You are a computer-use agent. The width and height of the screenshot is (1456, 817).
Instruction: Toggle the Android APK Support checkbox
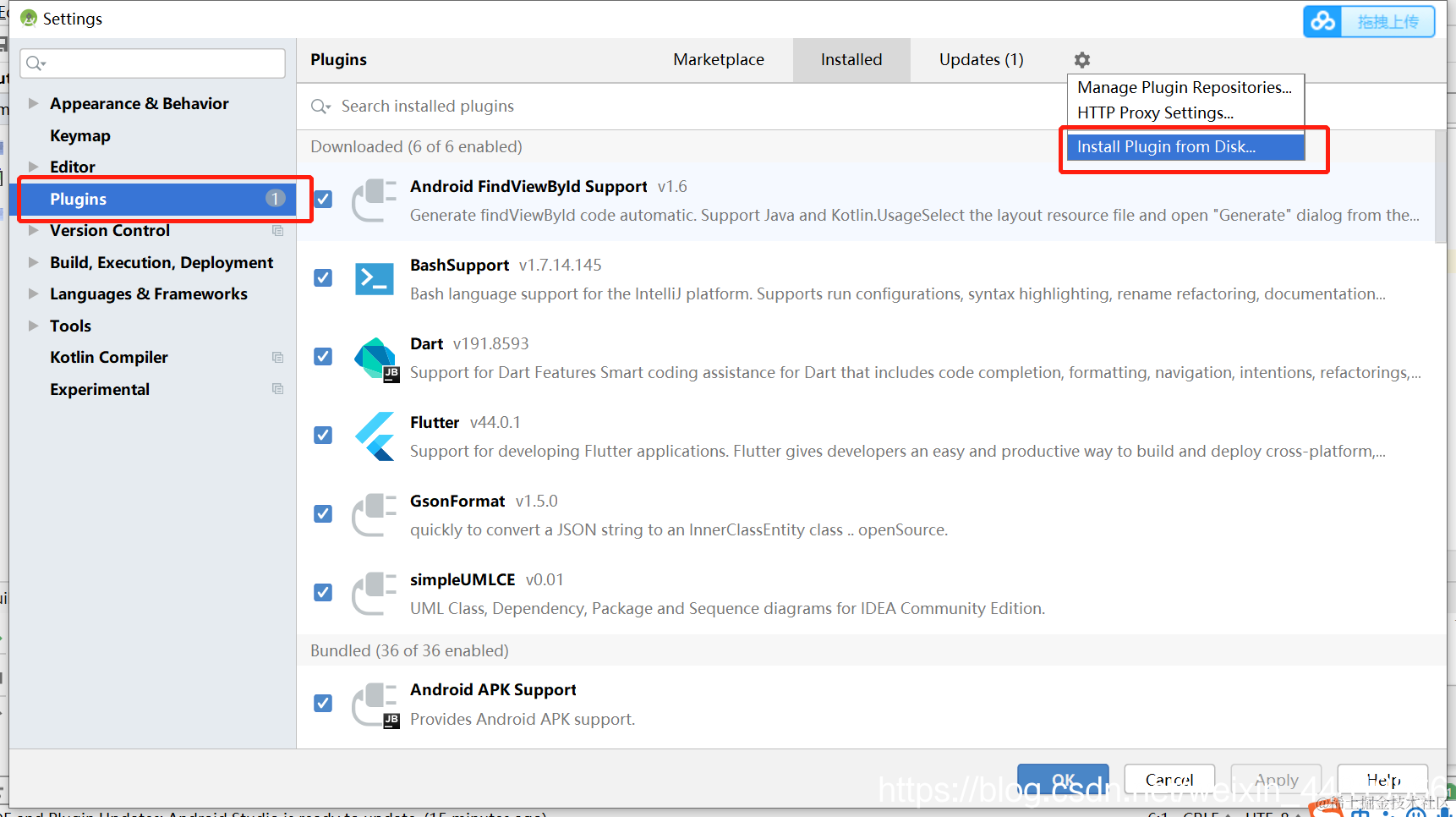(x=323, y=703)
